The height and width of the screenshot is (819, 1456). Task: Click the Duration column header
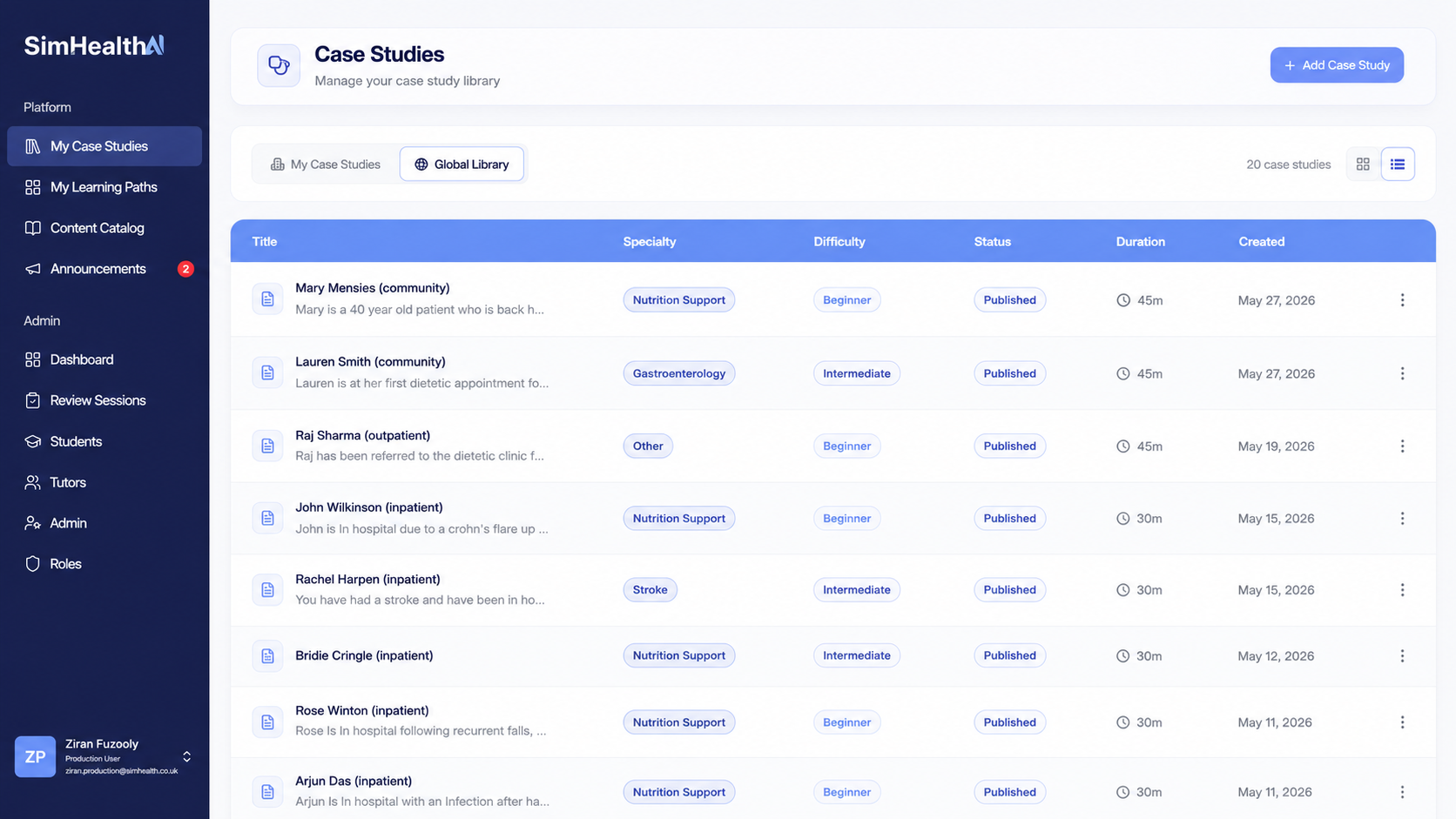pos(1141,242)
